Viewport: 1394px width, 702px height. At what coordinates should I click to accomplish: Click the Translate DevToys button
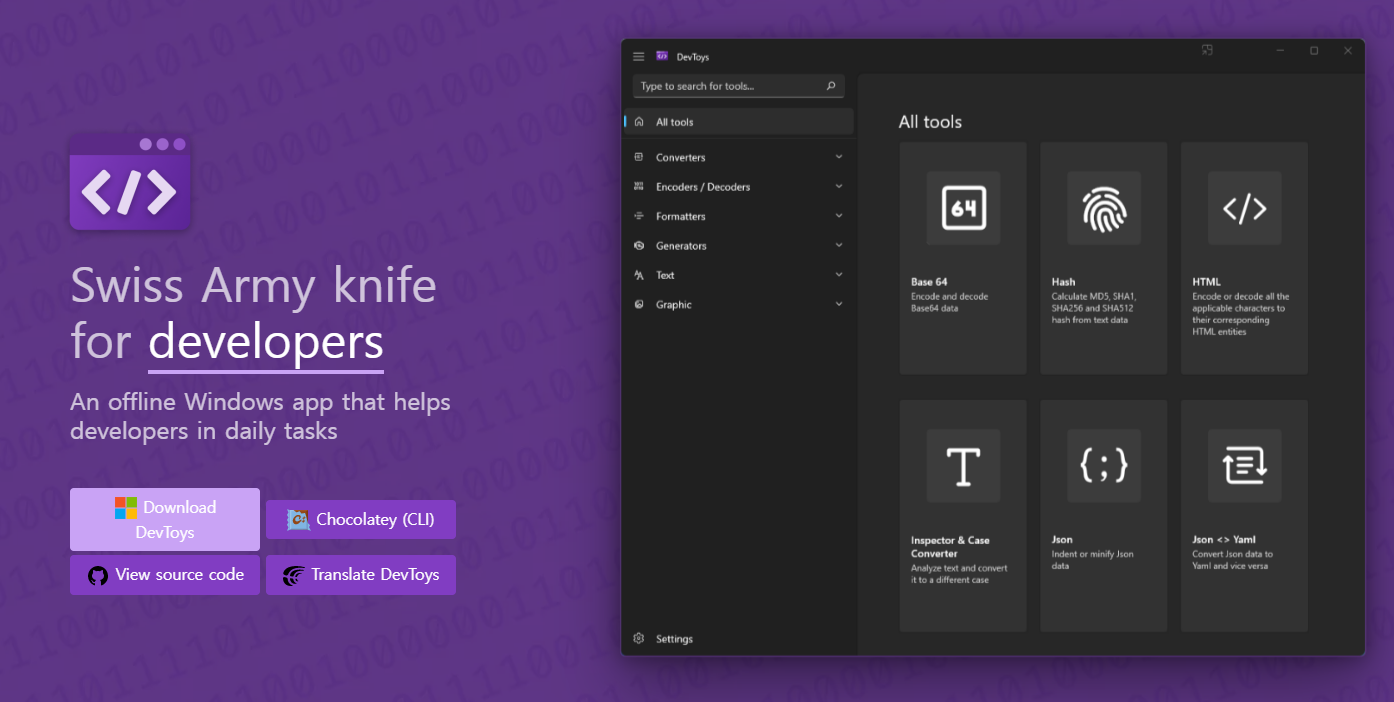pos(361,575)
